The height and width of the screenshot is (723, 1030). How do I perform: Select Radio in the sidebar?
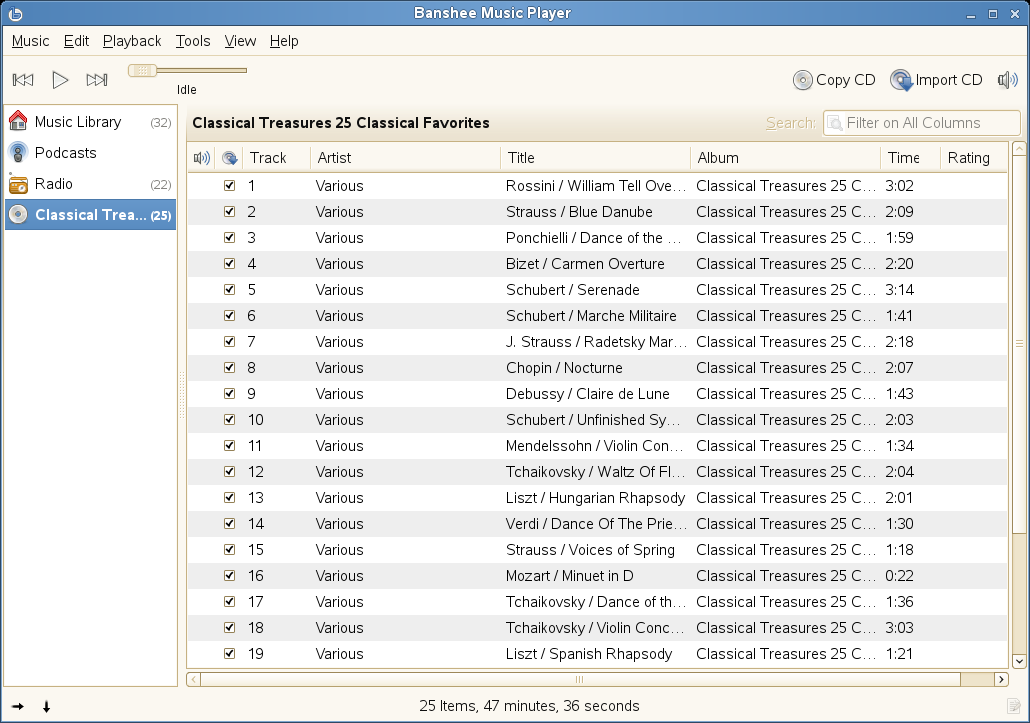click(x=91, y=184)
